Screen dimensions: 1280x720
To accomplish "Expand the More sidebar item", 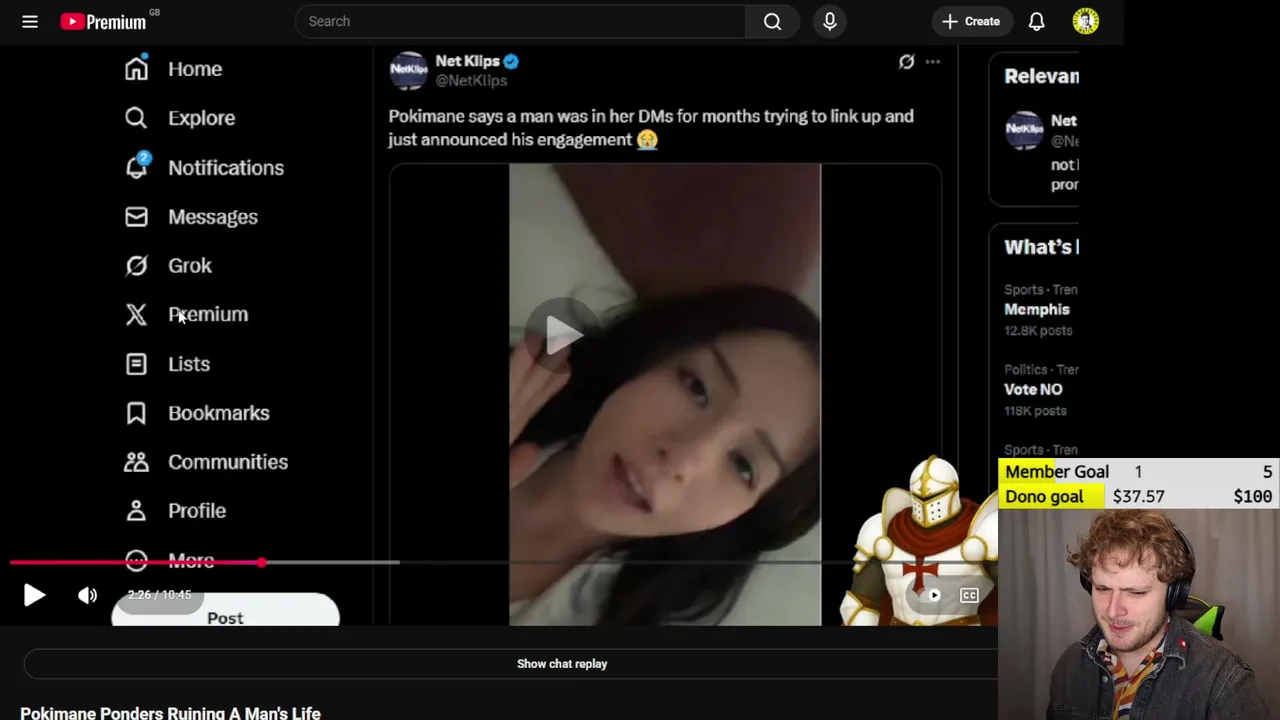I will [170, 560].
